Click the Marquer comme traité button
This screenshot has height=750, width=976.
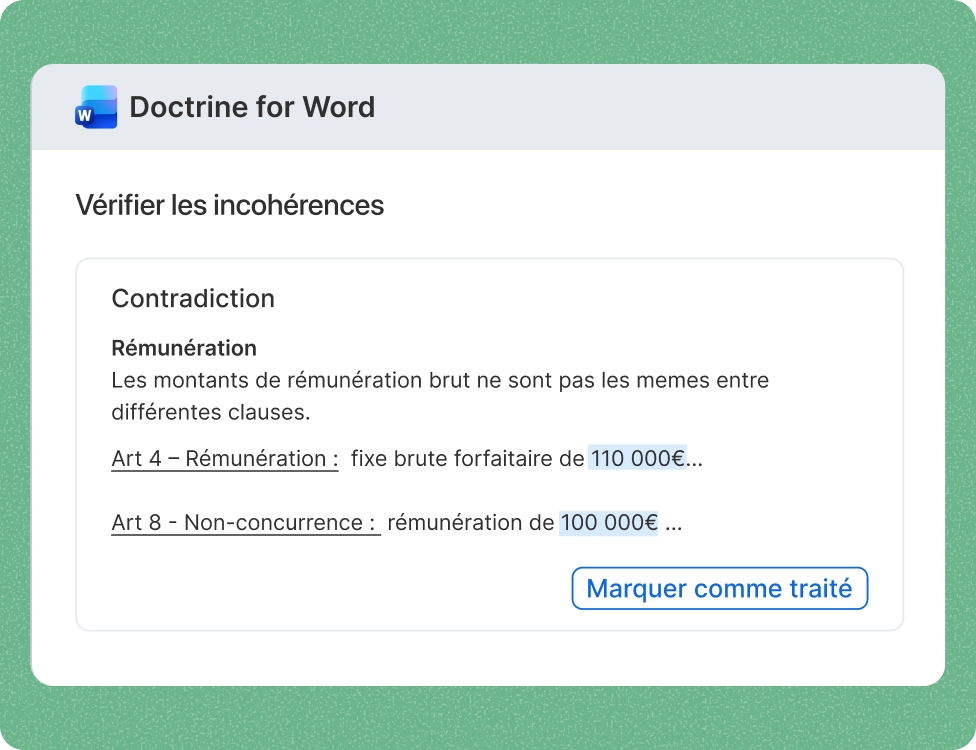(x=719, y=588)
